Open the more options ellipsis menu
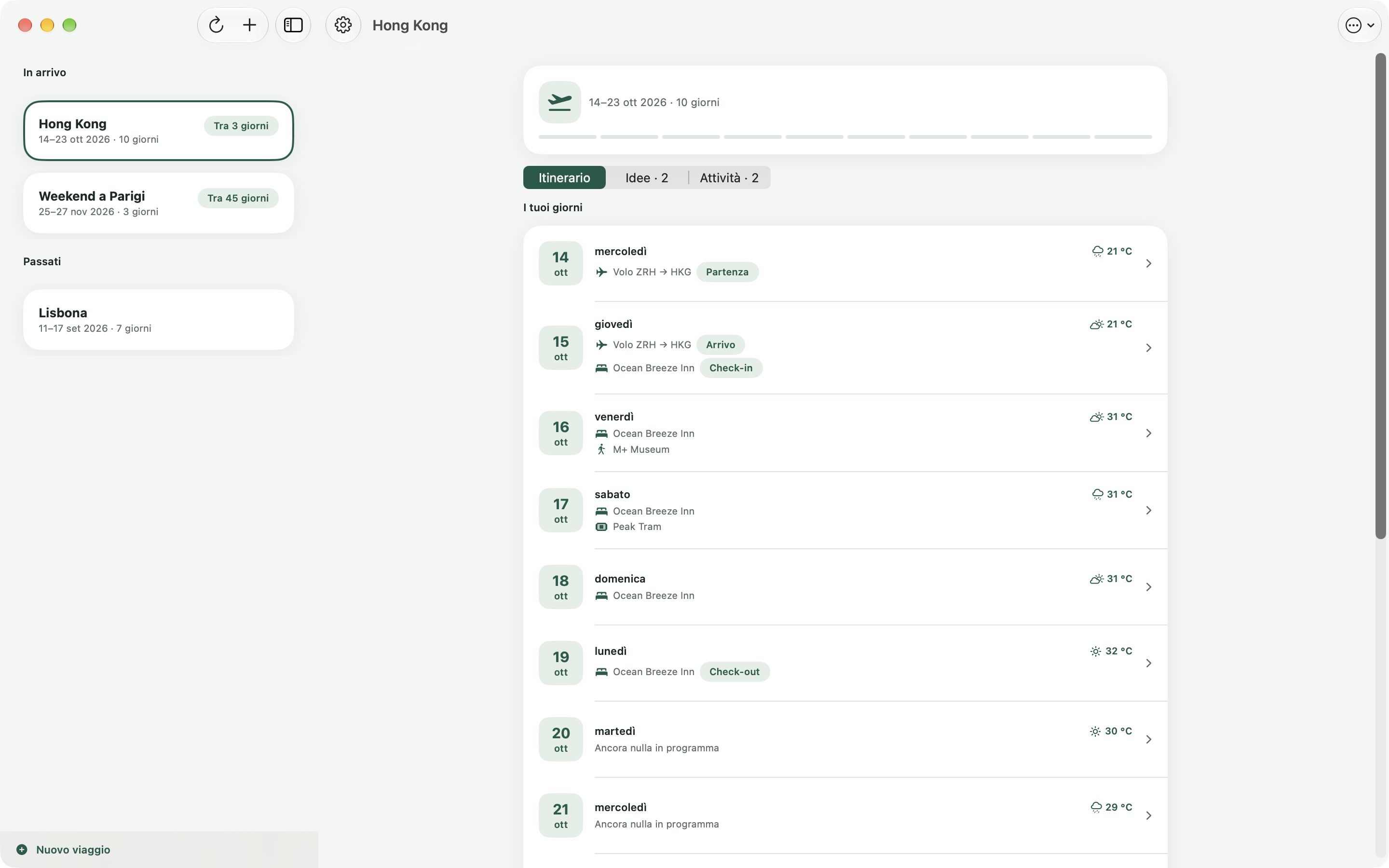 tap(1359, 25)
